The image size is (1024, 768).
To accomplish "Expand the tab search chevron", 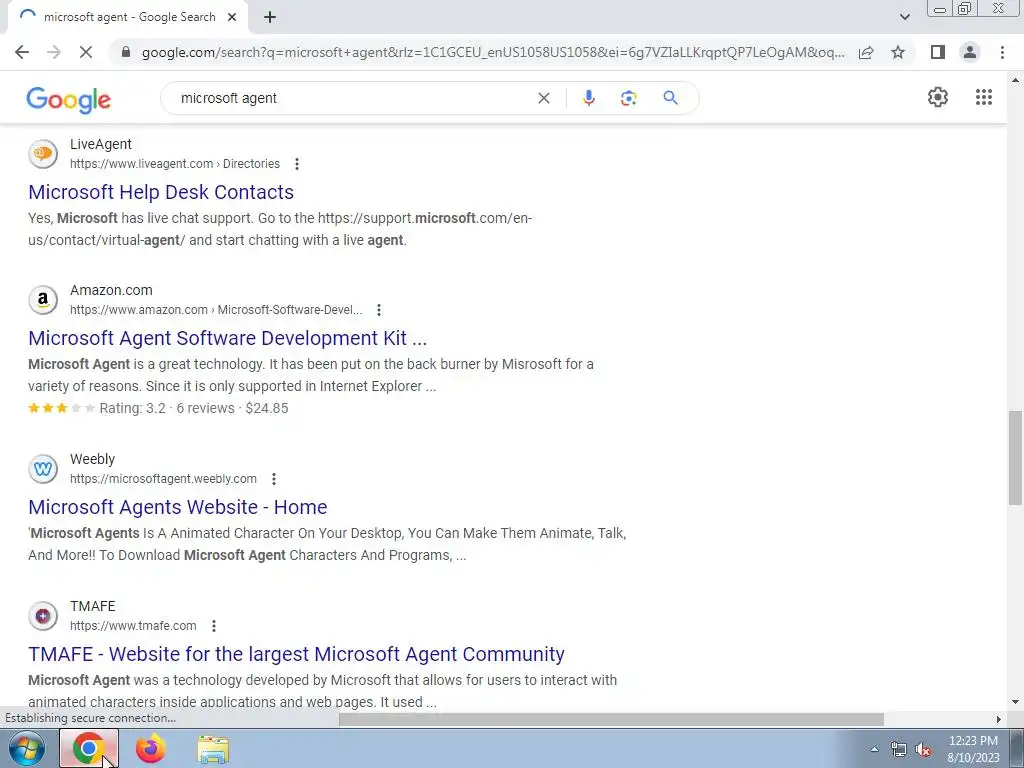I will coord(904,17).
